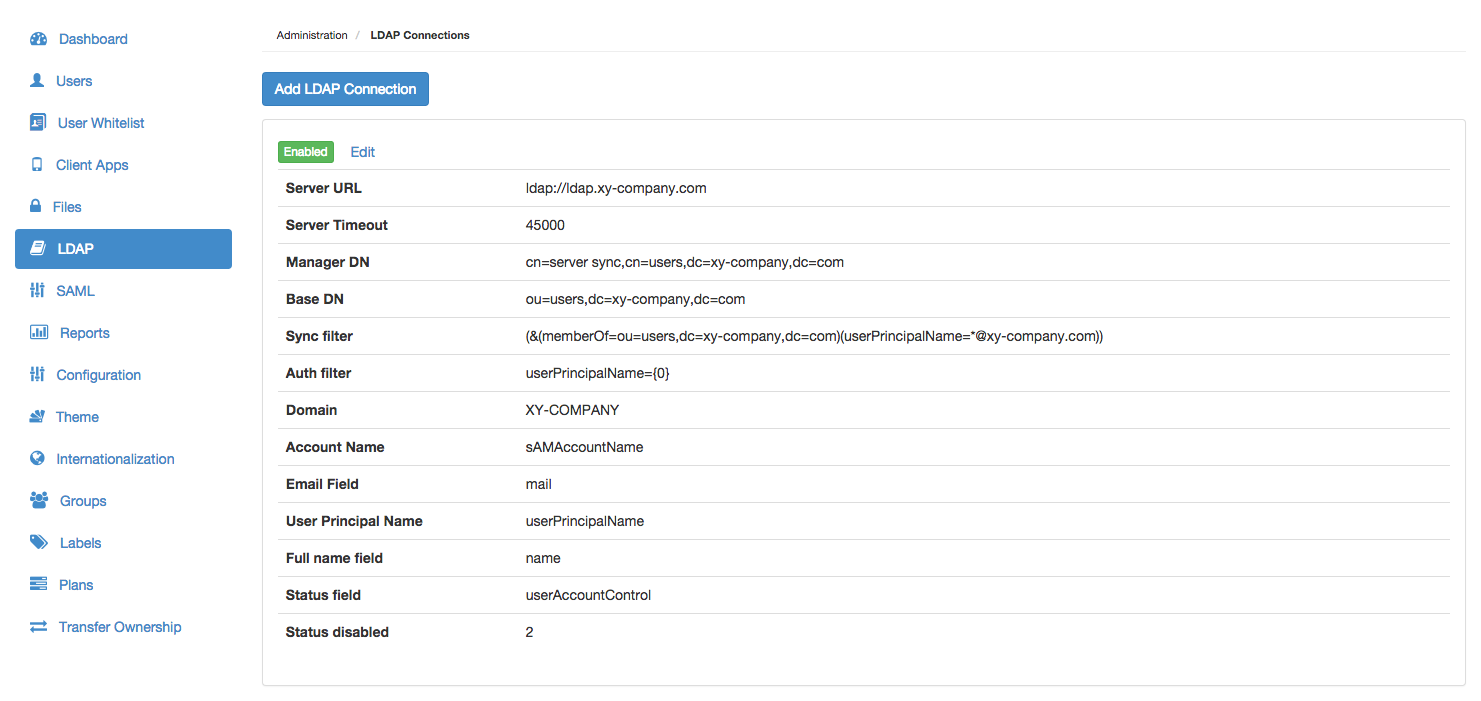Click the green Enabled status badge
The height and width of the screenshot is (701, 1481).
point(305,152)
